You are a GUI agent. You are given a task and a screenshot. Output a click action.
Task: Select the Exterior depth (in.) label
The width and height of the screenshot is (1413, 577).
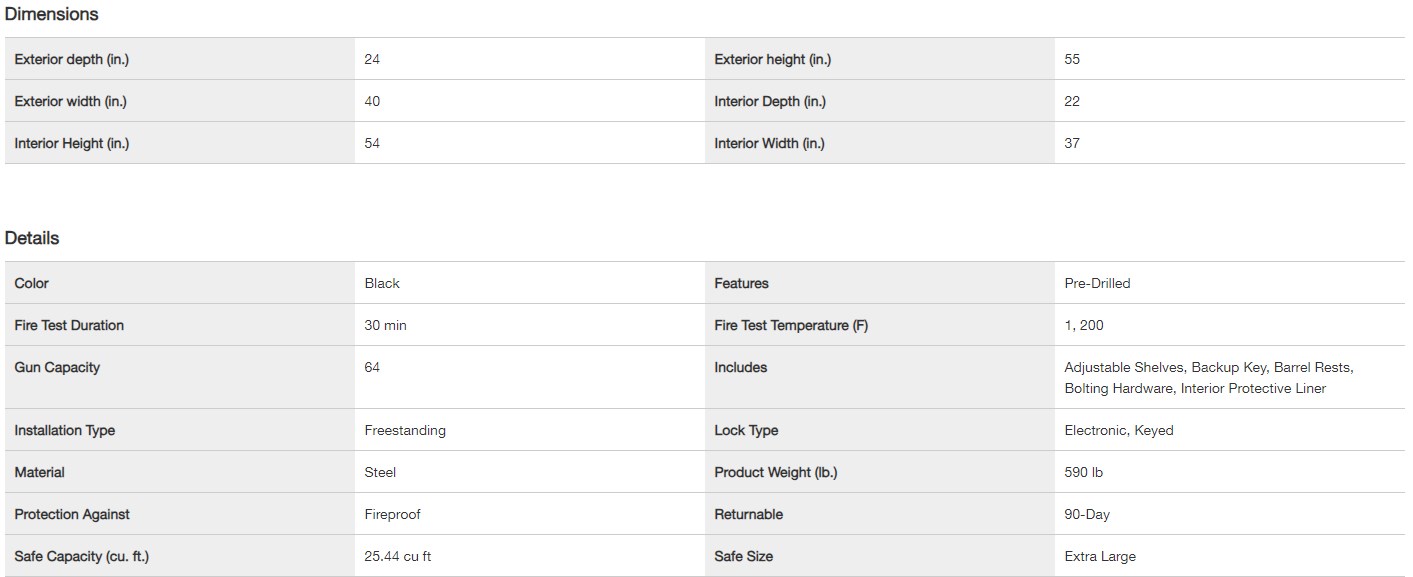click(x=72, y=59)
